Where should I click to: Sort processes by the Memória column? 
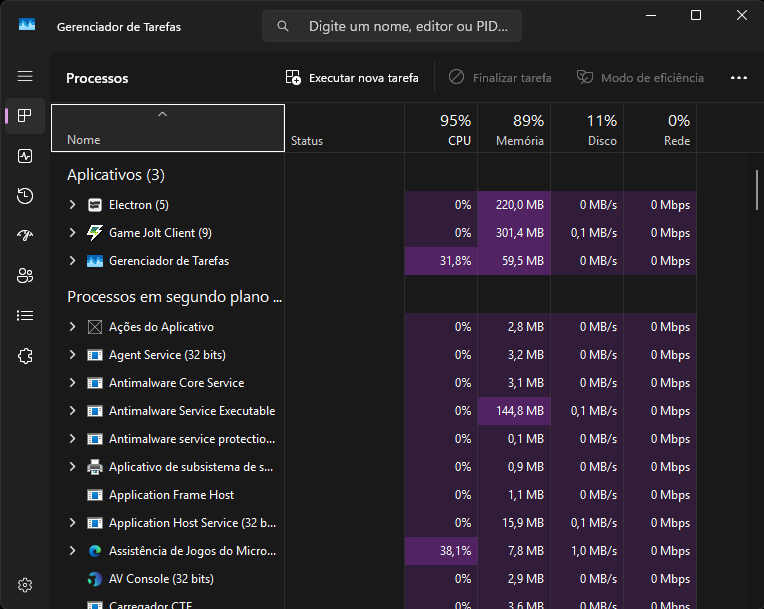(514, 130)
